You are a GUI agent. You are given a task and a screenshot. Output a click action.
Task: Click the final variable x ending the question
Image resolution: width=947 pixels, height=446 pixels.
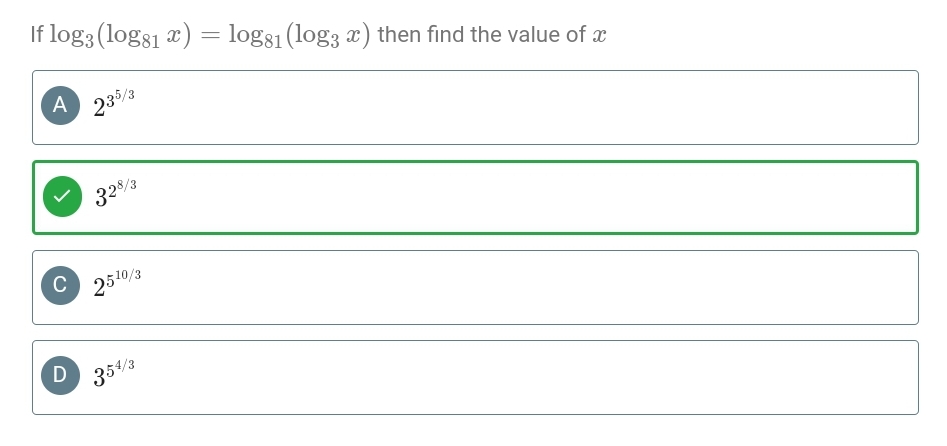[599, 35]
